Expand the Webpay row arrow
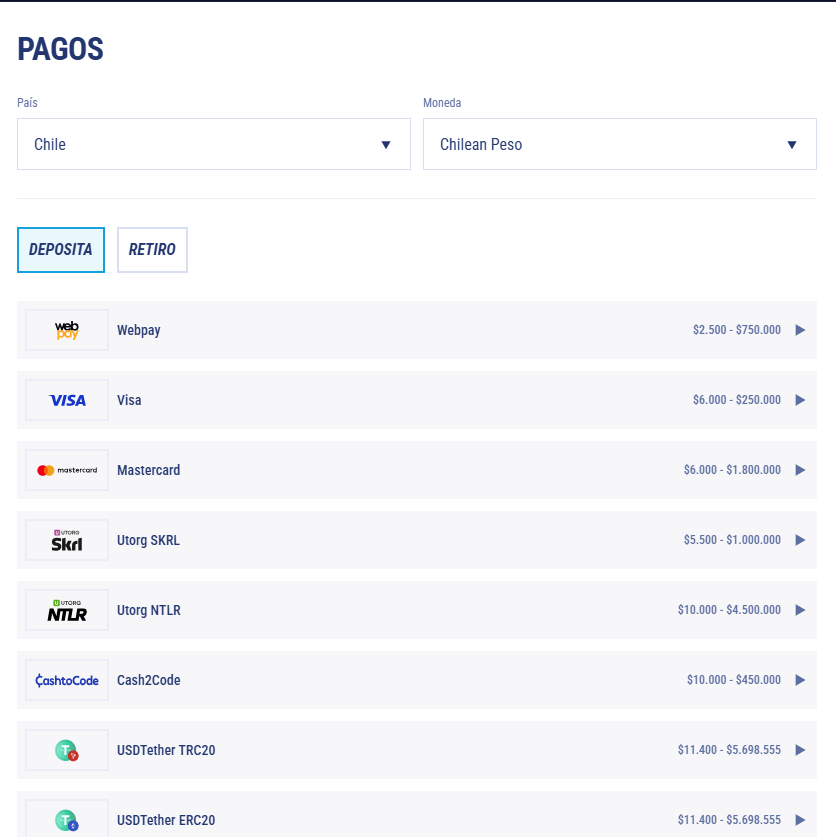836x837 pixels. tap(800, 330)
